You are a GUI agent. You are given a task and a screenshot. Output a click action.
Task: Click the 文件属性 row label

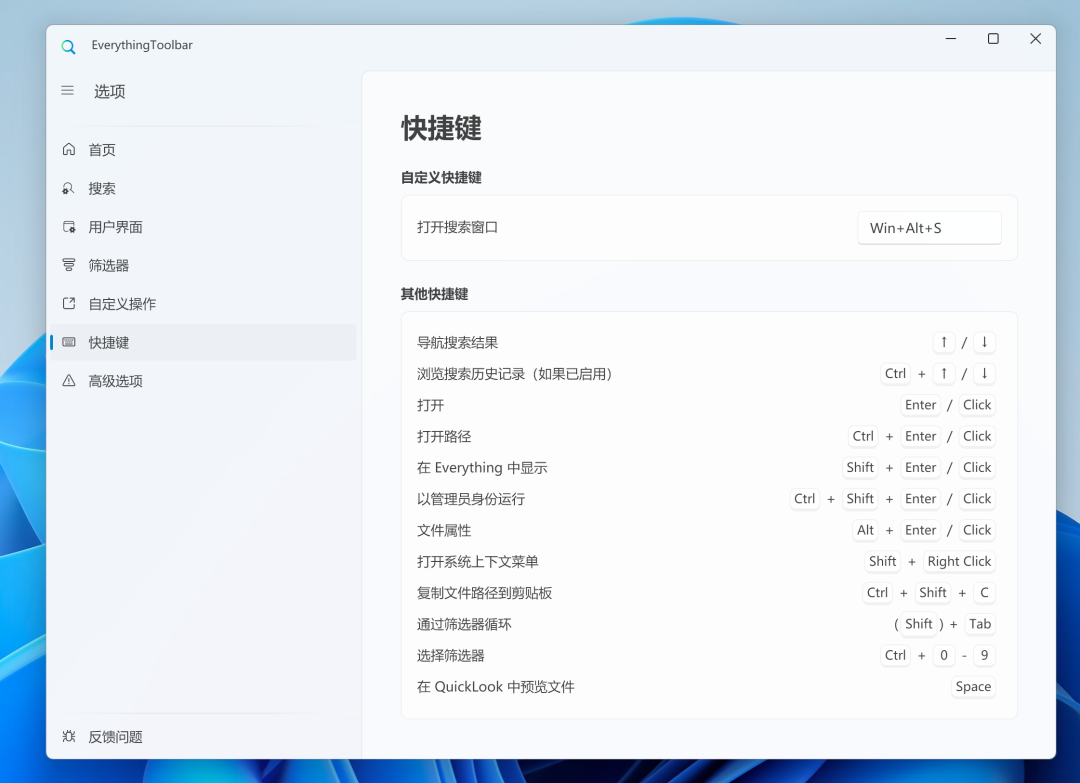pos(444,530)
